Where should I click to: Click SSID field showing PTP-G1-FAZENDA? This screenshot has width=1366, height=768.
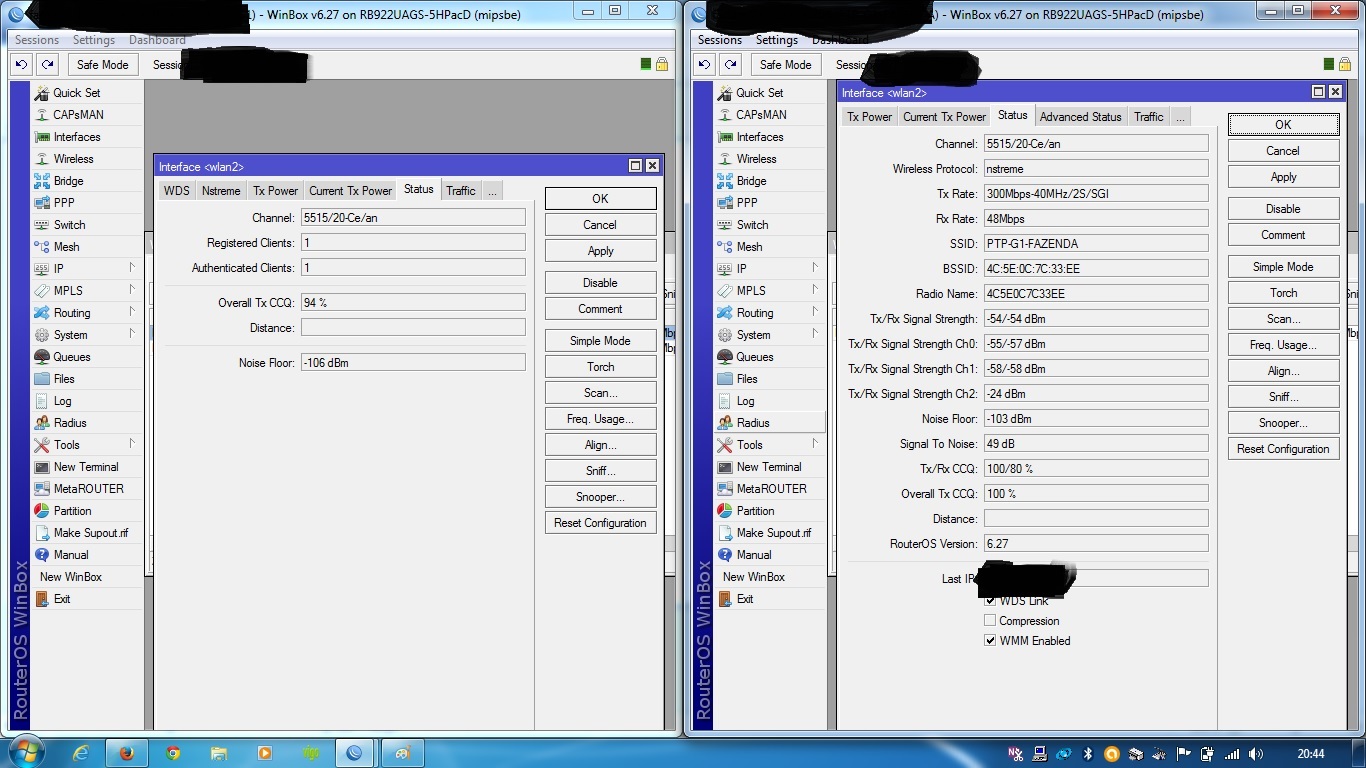click(x=1096, y=244)
